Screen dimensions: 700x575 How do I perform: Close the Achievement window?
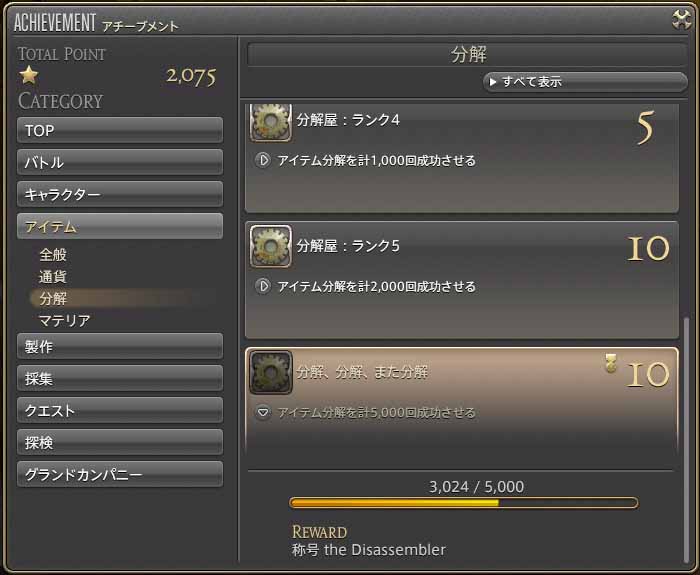click(x=681, y=19)
